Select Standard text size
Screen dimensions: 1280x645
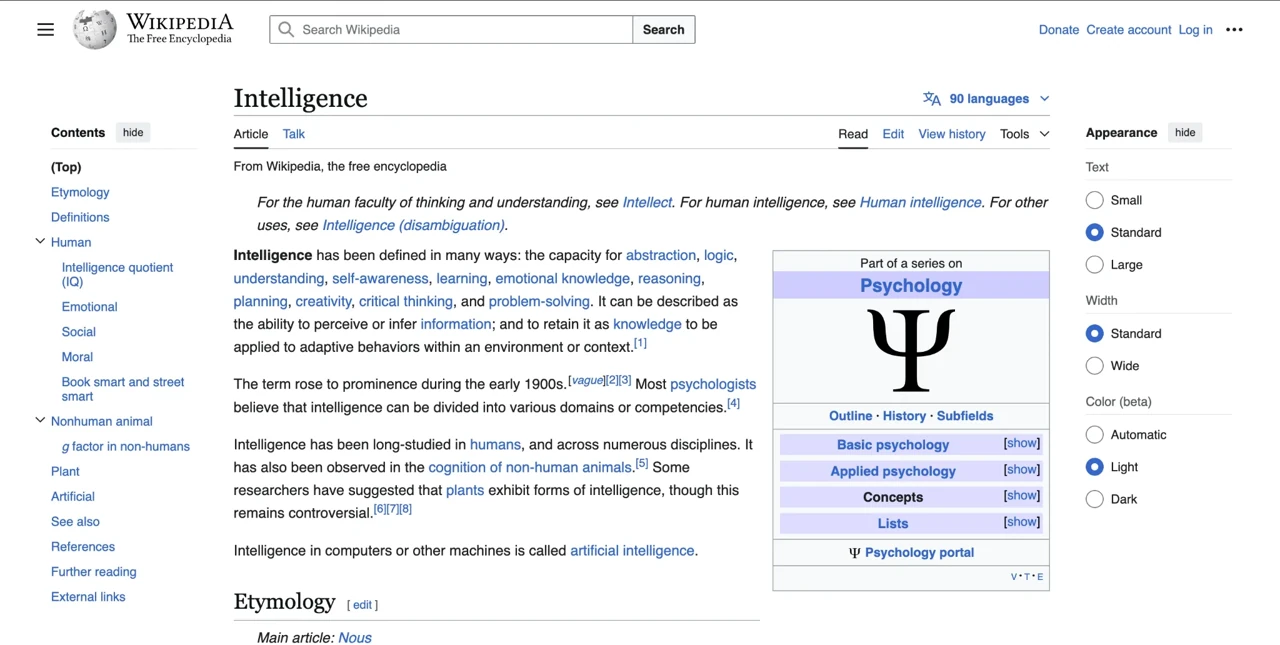click(x=1095, y=232)
